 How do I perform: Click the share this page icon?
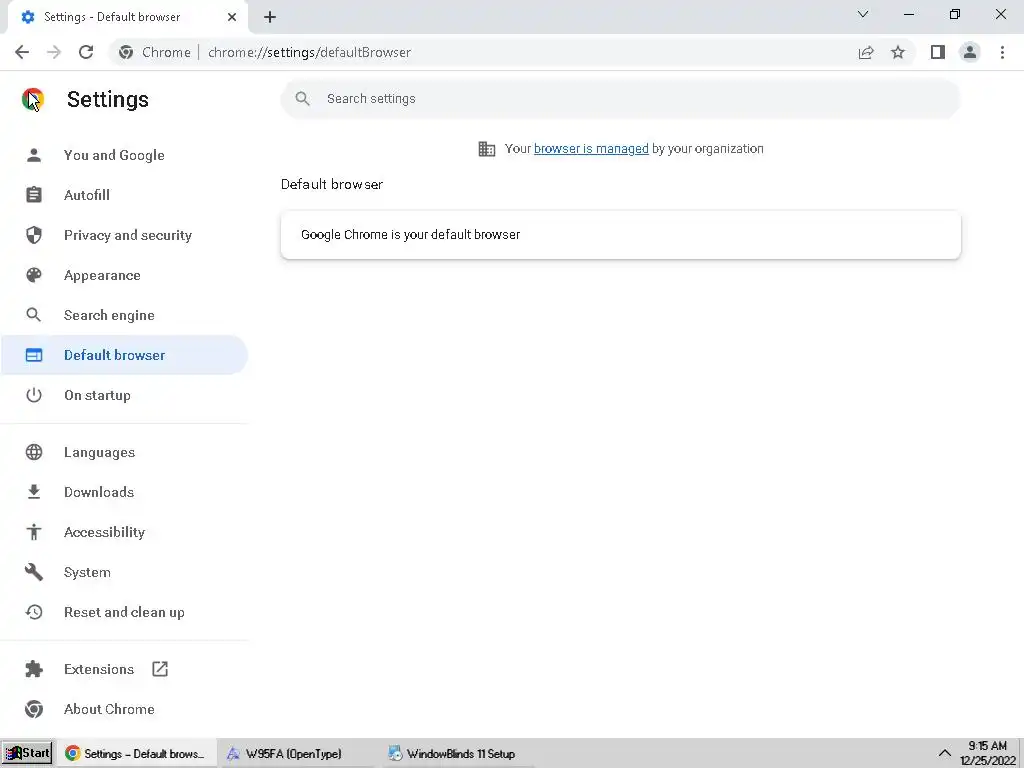tap(866, 52)
